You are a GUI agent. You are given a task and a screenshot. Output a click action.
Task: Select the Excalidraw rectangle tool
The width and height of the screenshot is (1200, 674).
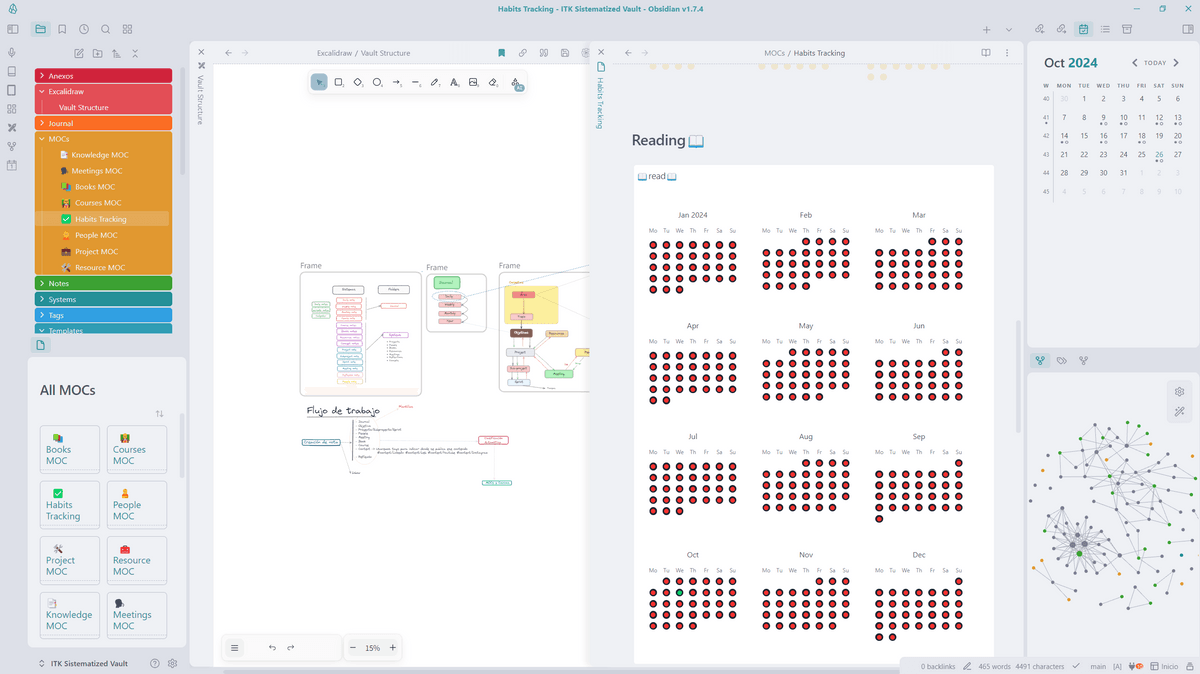tap(339, 82)
